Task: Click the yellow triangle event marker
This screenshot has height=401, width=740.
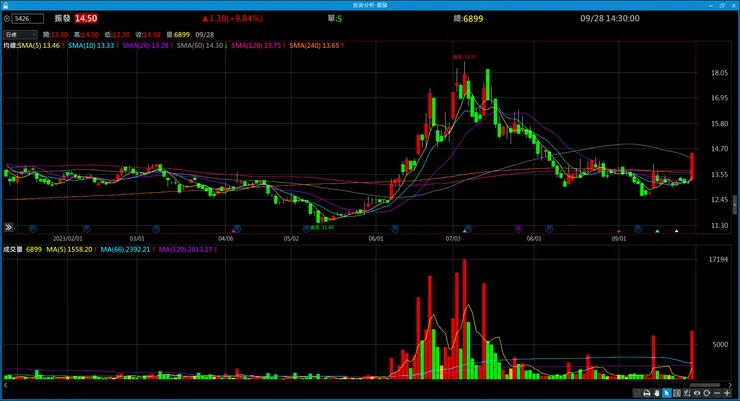Action: pyautogui.click(x=676, y=231)
